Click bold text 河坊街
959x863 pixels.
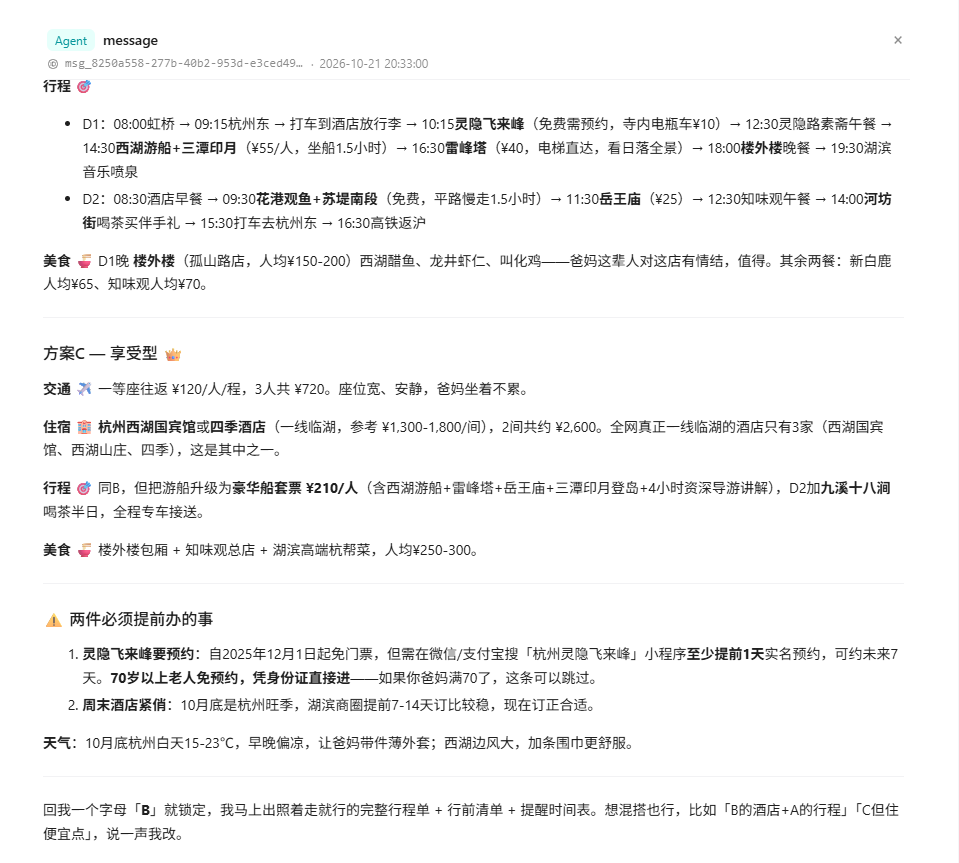[x=877, y=199]
